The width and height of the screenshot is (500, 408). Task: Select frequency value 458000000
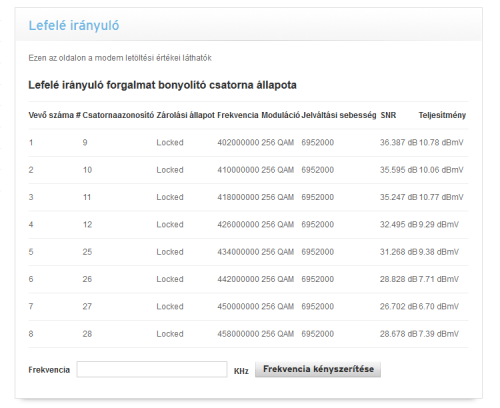point(238,334)
